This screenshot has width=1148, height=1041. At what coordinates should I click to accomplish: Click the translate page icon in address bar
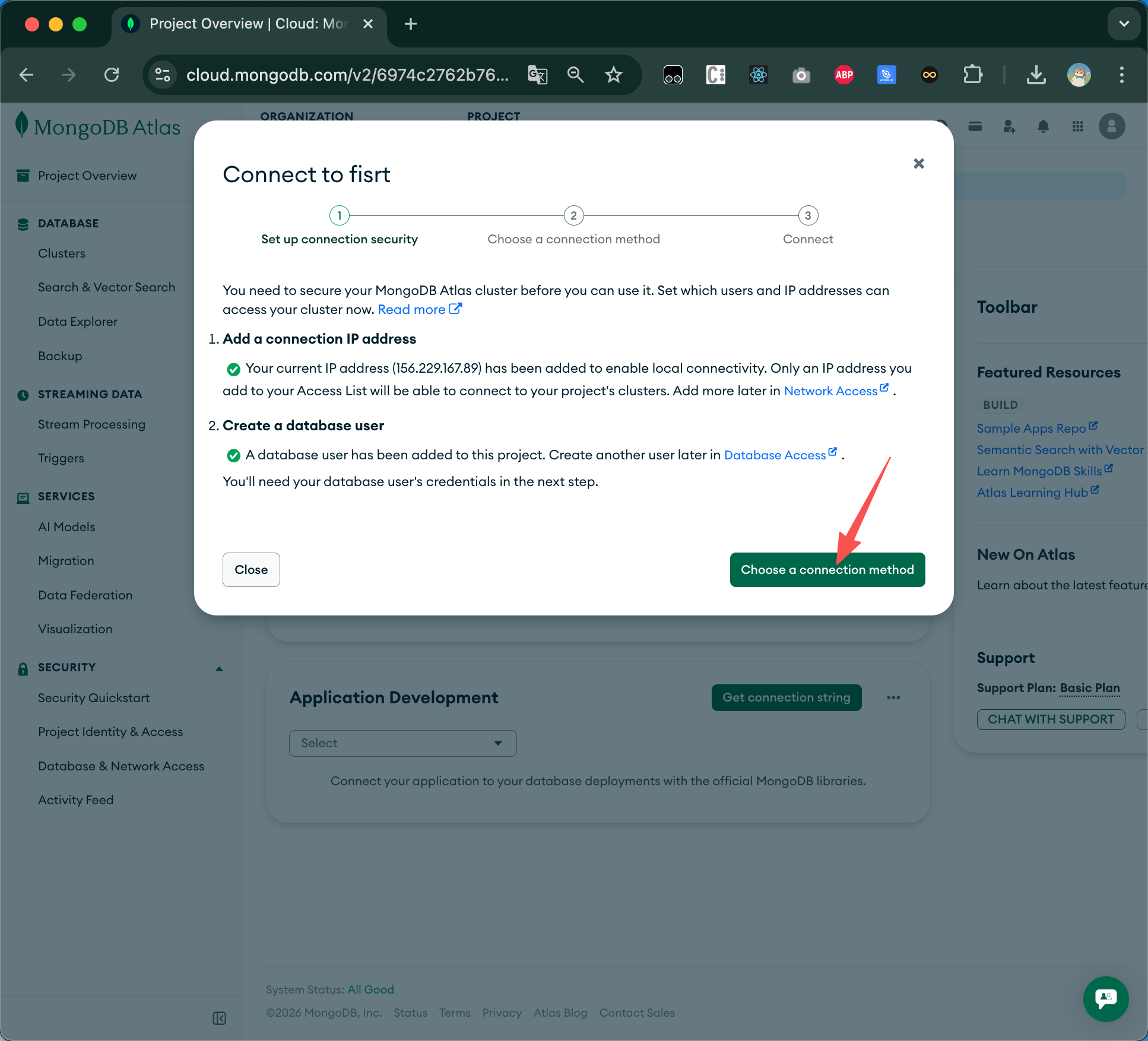click(537, 75)
